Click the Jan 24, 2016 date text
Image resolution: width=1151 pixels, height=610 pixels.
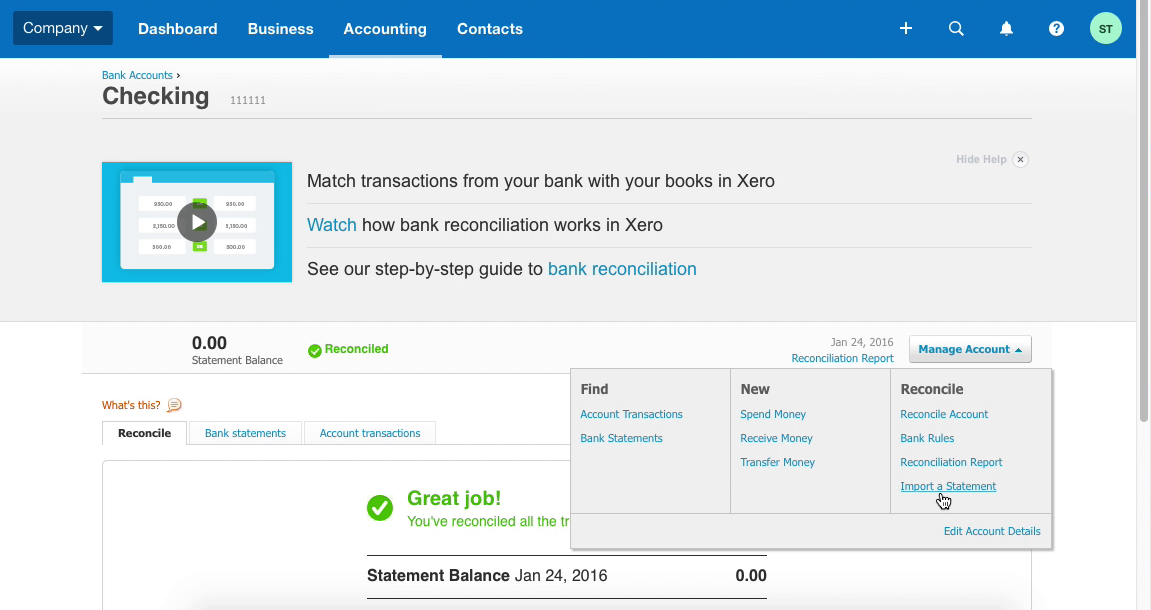click(x=862, y=342)
